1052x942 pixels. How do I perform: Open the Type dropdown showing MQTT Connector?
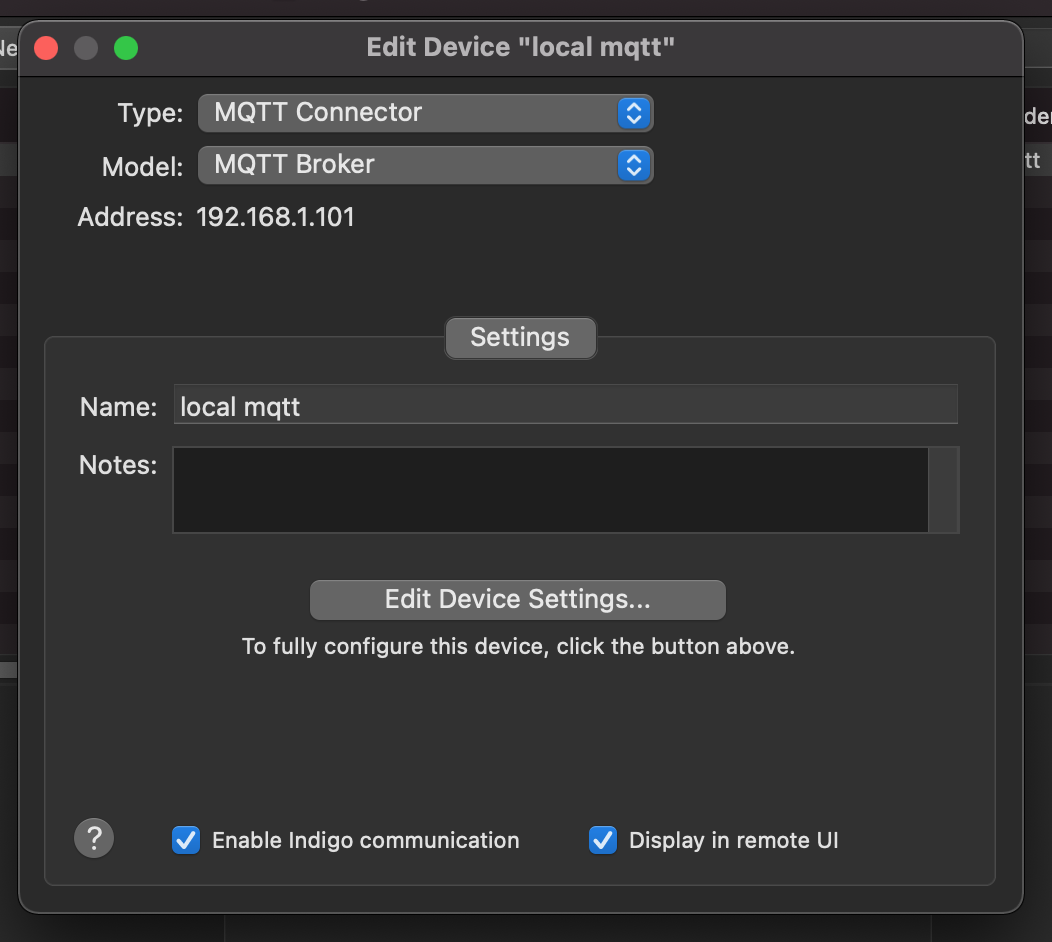click(x=425, y=113)
